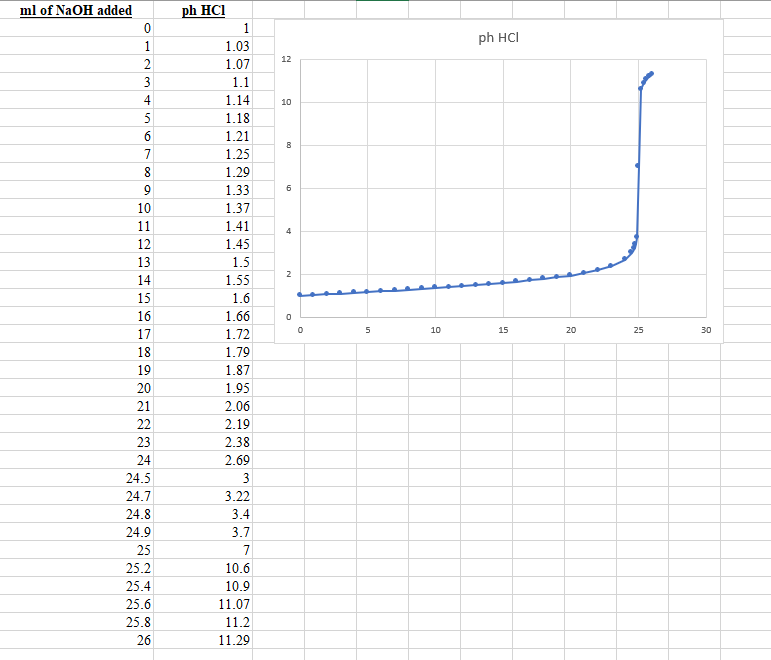Select cell with pH value 11.29
The height and width of the screenshot is (660, 771).
click(203, 640)
